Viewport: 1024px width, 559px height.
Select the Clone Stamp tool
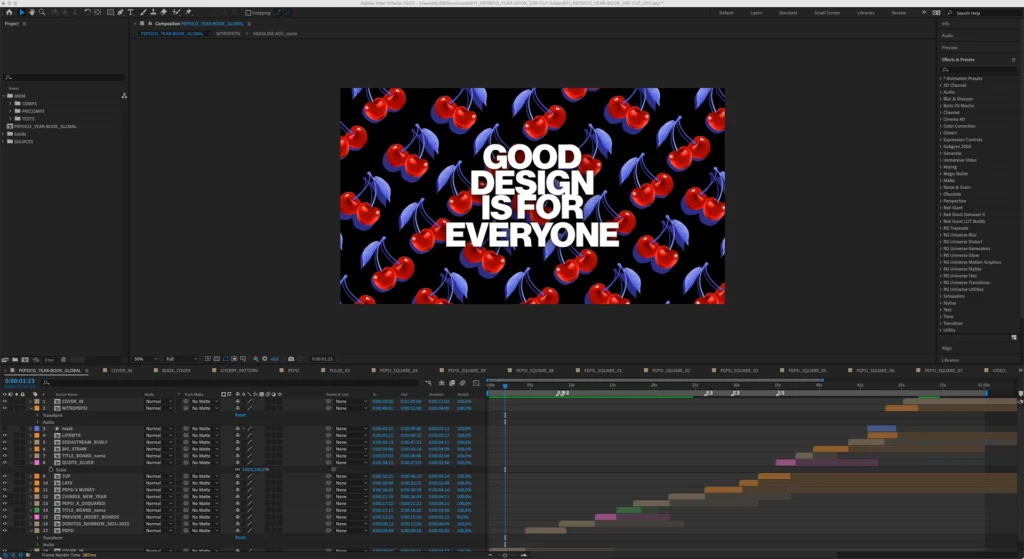[x=153, y=12]
